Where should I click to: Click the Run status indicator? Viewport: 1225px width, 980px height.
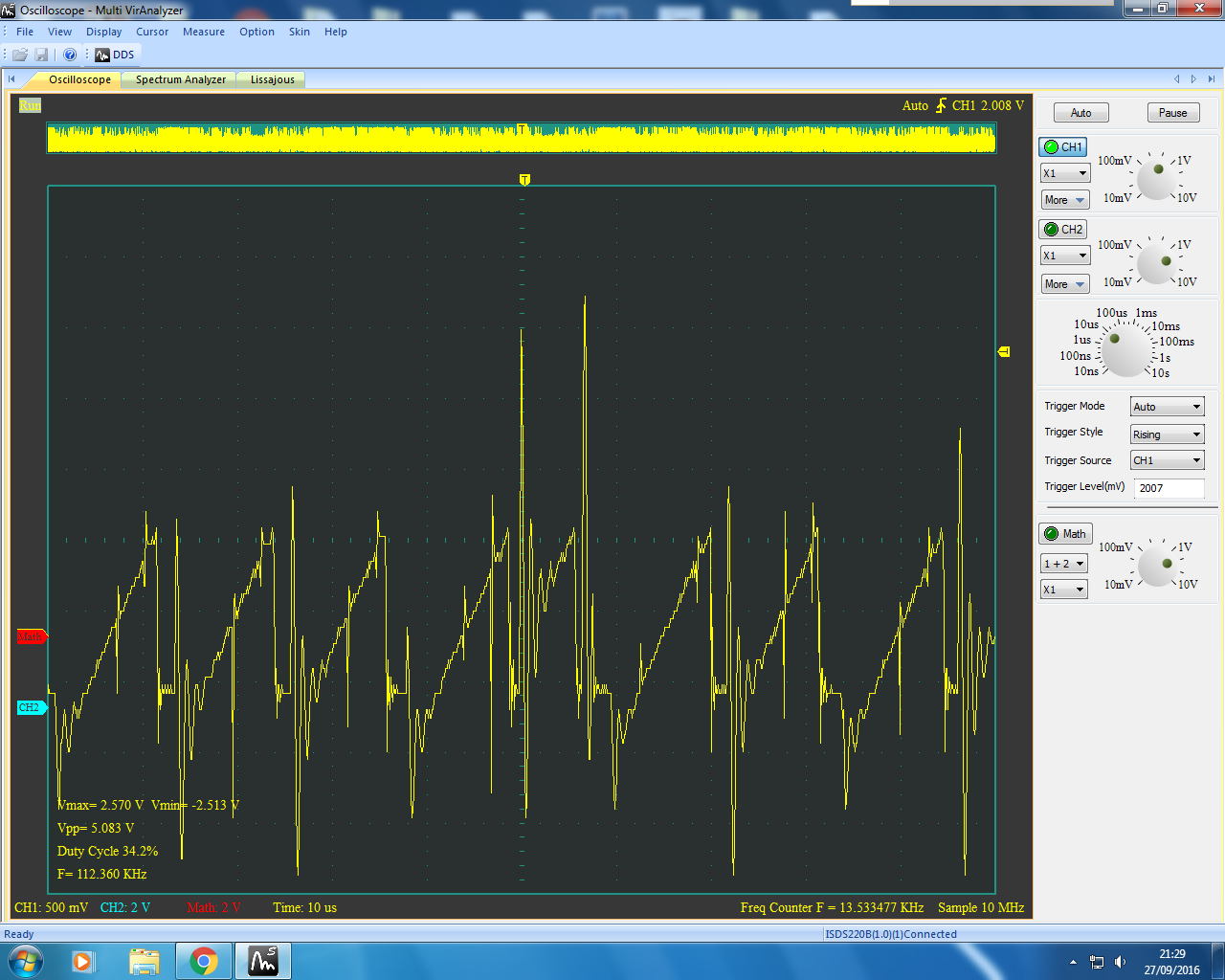[30, 105]
